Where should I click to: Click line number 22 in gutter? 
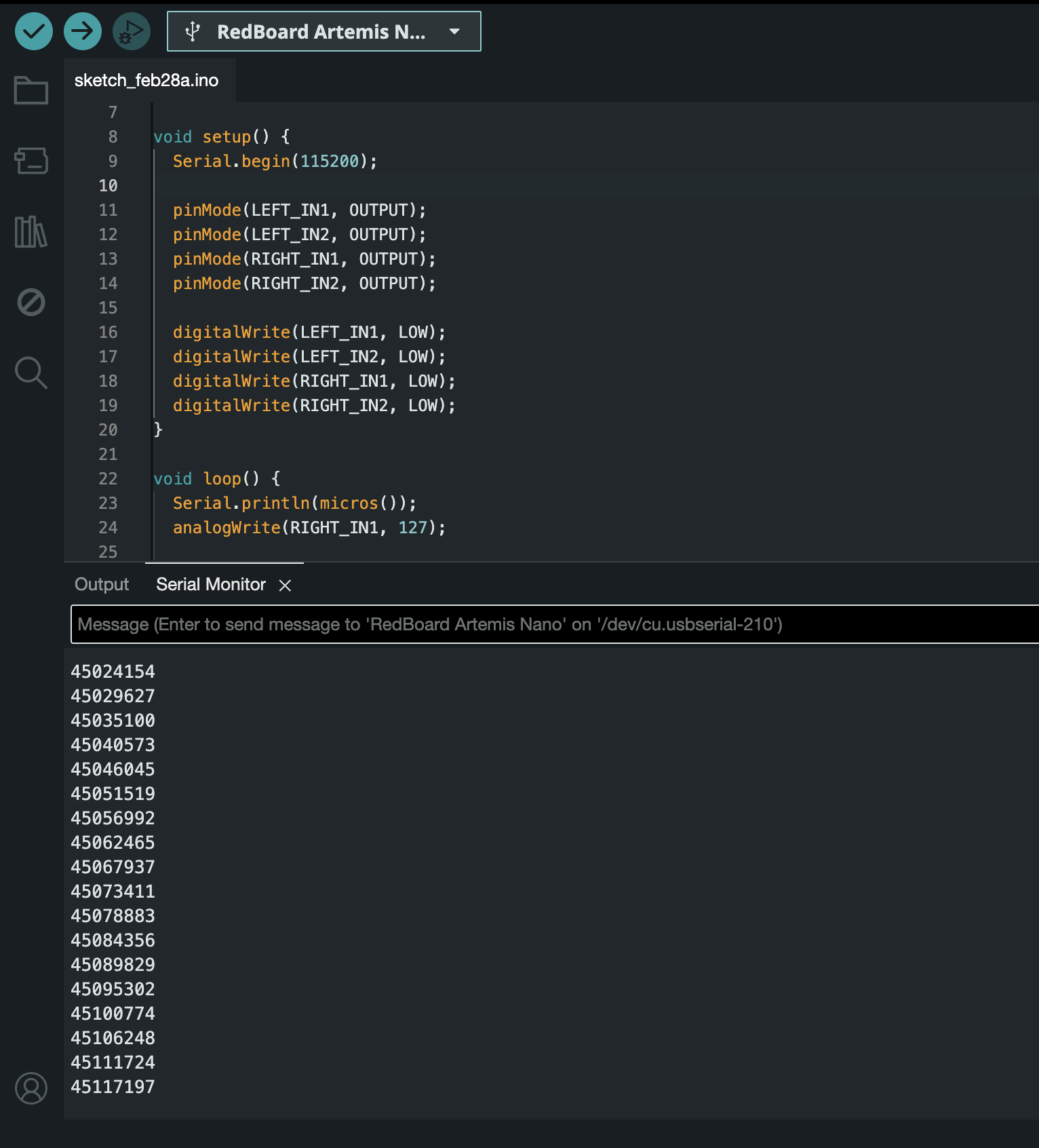pos(109,478)
